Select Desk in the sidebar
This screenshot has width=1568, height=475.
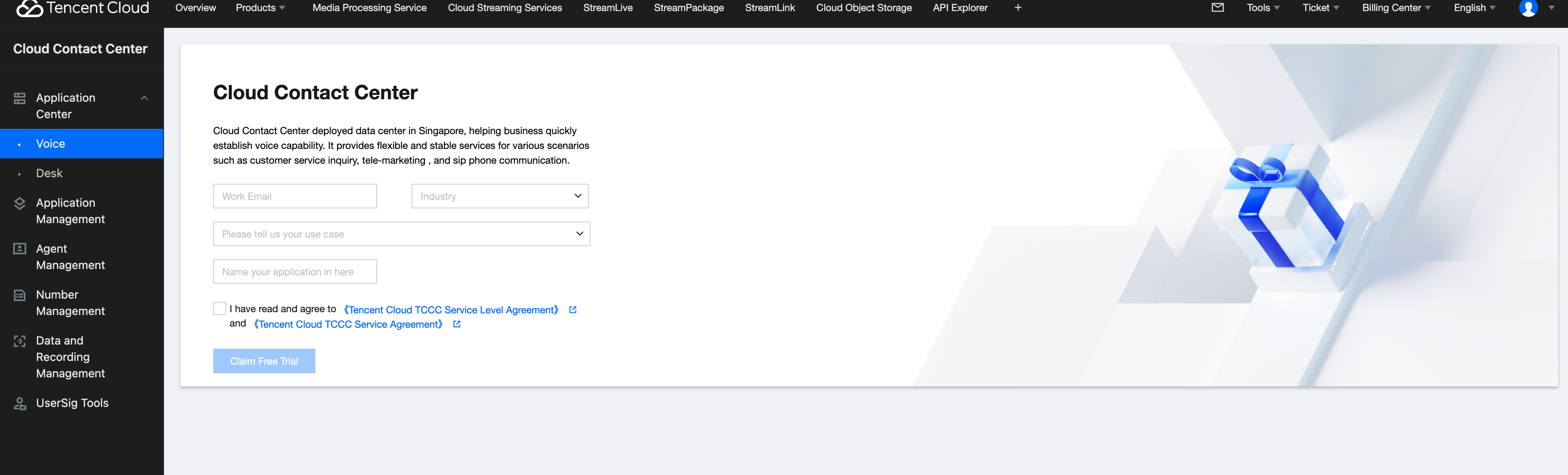(x=49, y=174)
